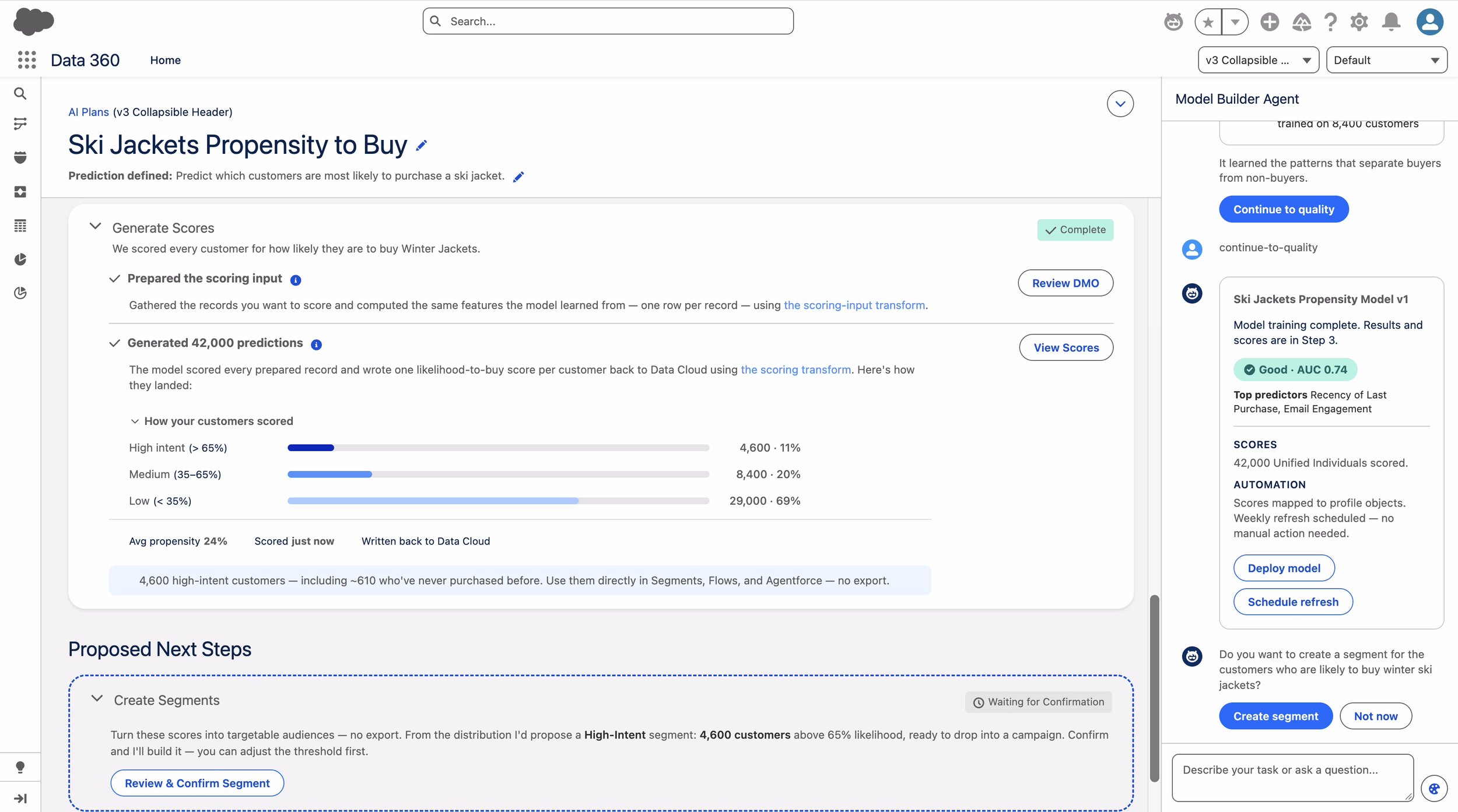Viewport: 1458px width, 812px height.
Task: Open the scoring-input transform link
Action: 854,305
